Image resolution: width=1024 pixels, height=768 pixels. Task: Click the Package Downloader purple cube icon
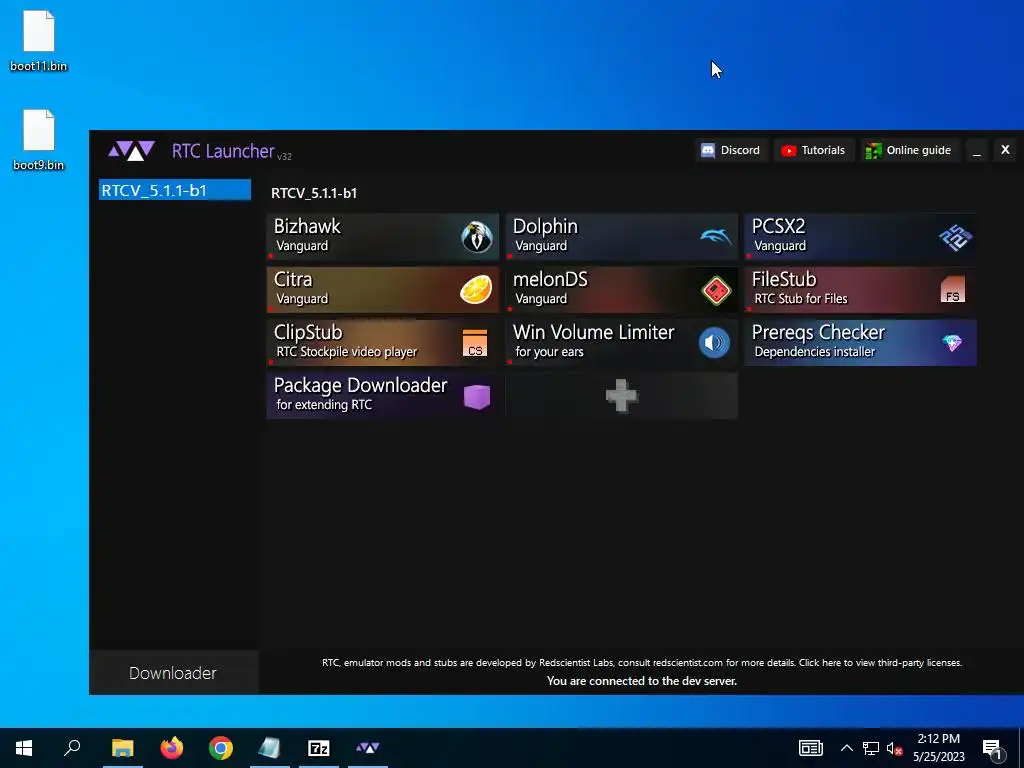coord(477,396)
